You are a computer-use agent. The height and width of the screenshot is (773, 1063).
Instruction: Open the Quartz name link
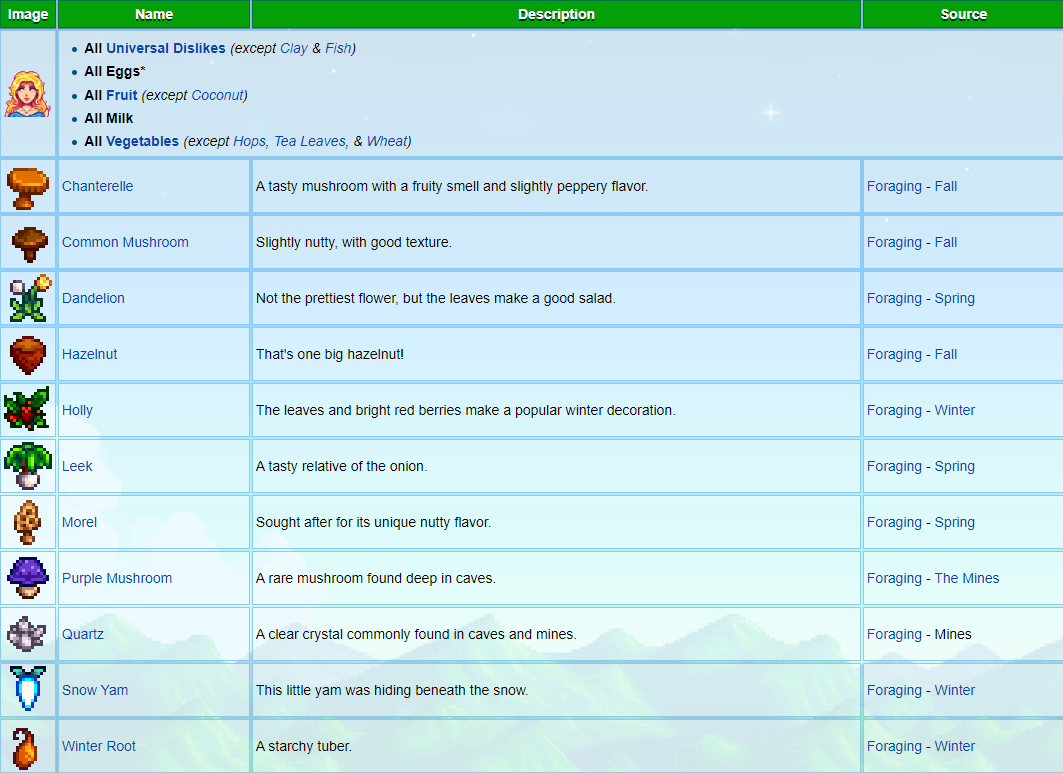point(83,634)
